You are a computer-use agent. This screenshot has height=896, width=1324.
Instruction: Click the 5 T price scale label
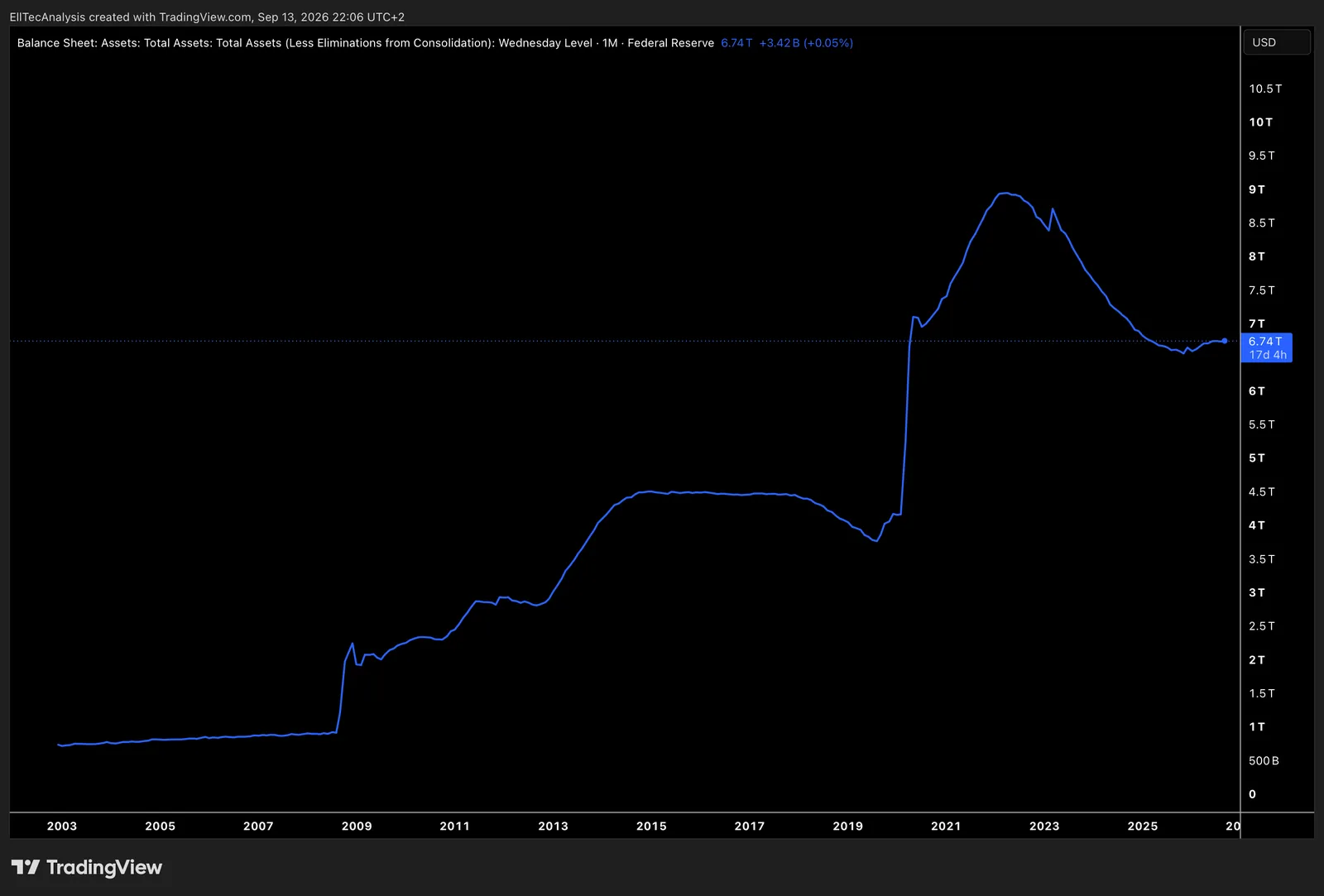(x=1257, y=458)
